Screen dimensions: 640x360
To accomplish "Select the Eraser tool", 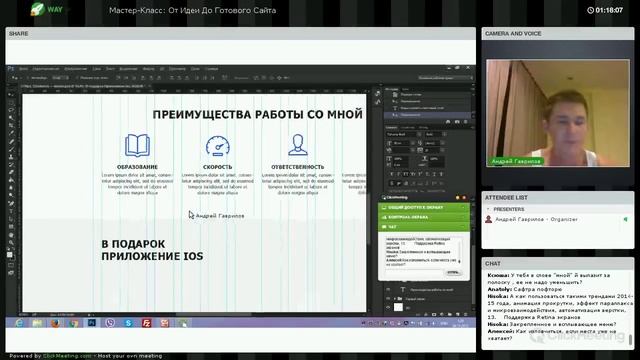I will point(11,173).
